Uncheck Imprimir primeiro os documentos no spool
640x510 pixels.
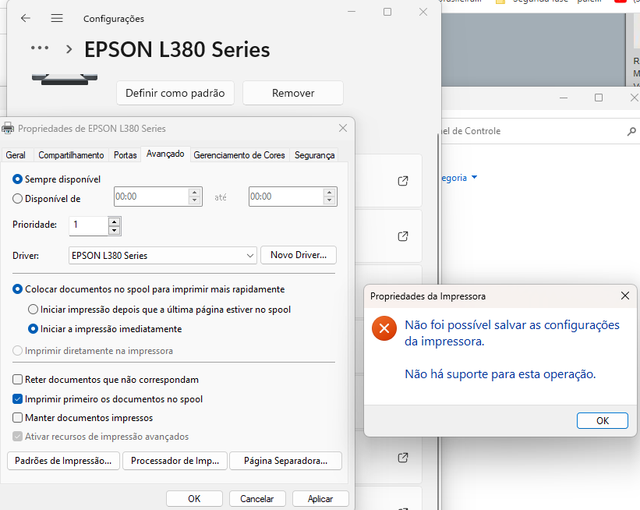coord(18,399)
